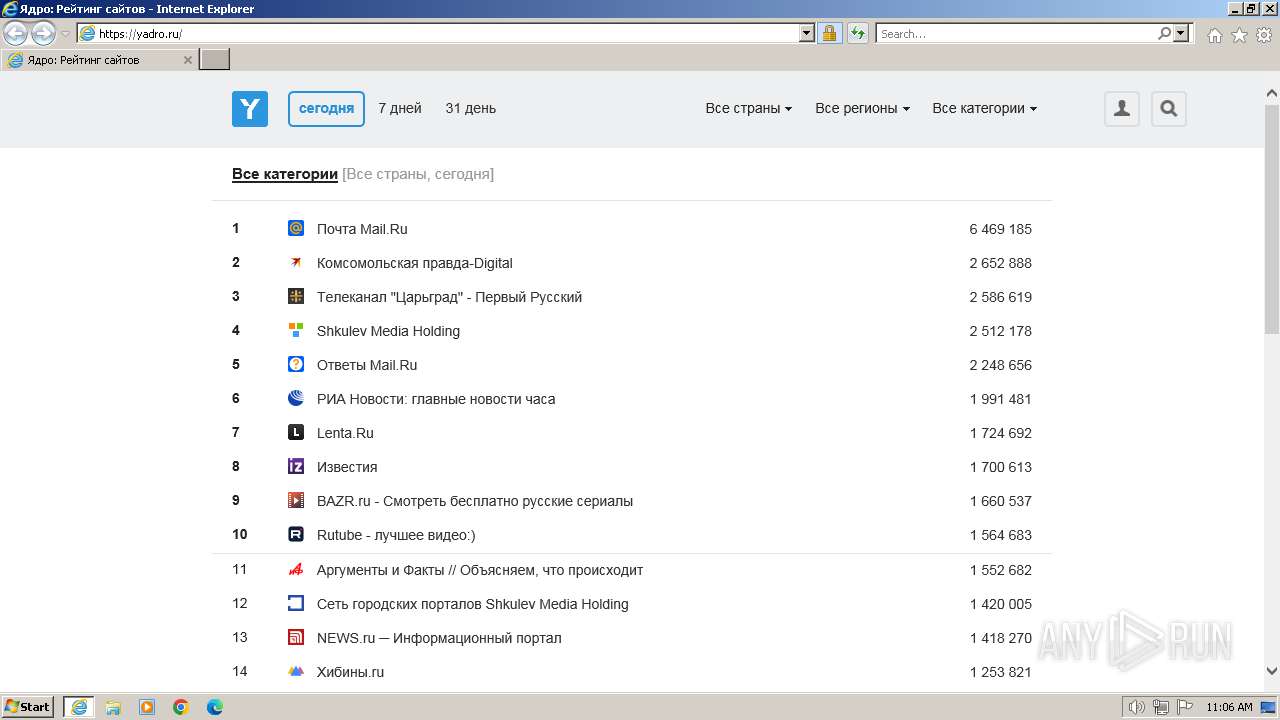
Task: Open РИА Новости: главные новости часа link
Action: pyautogui.click(x=436, y=399)
